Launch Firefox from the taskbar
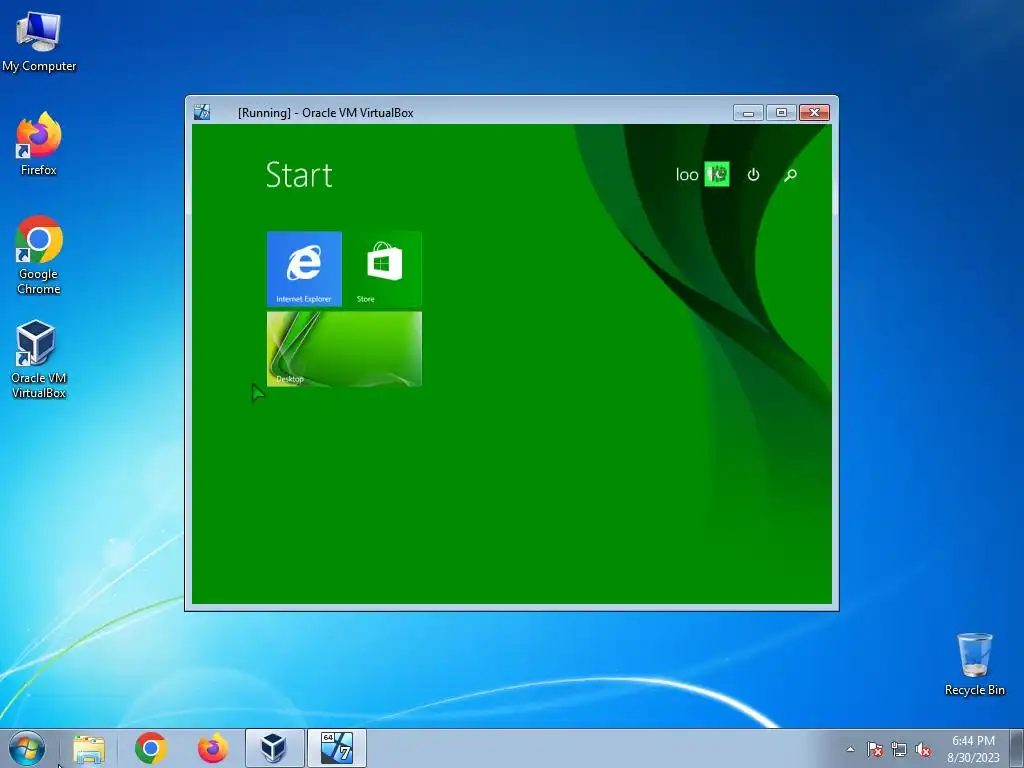This screenshot has width=1024, height=768. click(213, 748)
